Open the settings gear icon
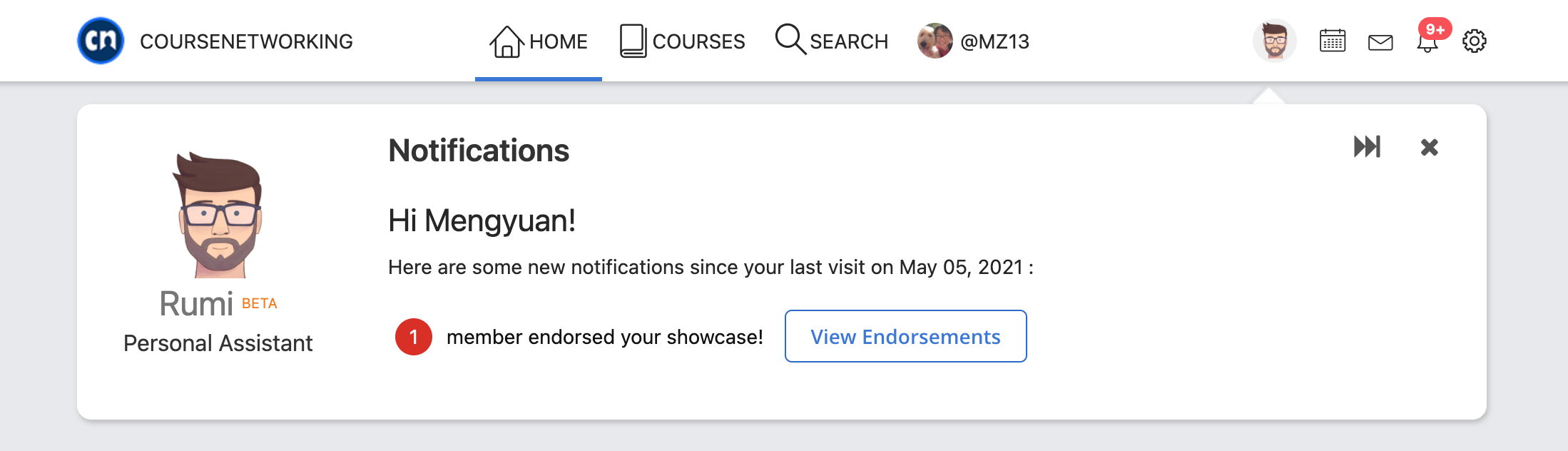This screenshot has width=1568, height=451. [1475, 41]
